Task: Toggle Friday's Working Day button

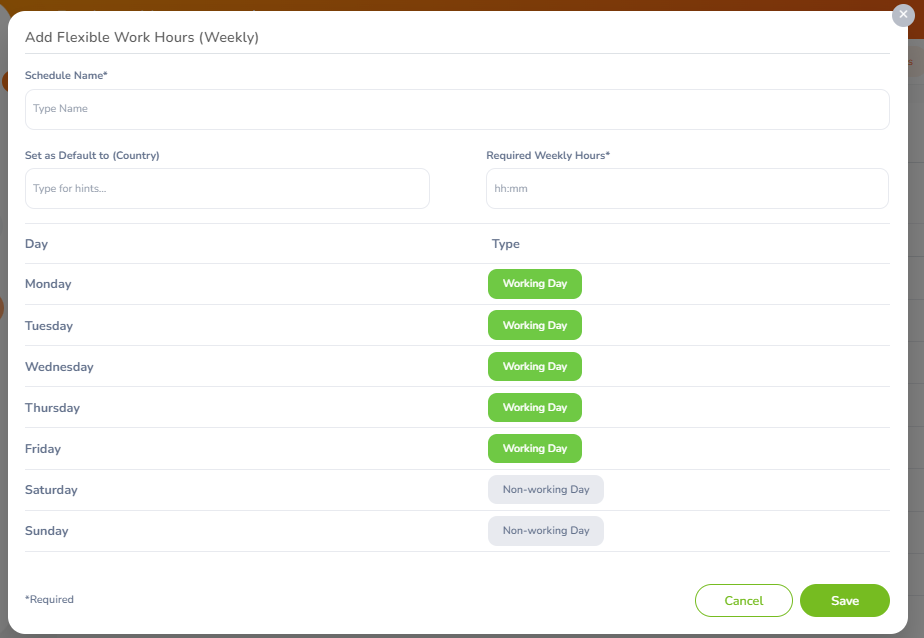Action: click(x=534, y=448)
